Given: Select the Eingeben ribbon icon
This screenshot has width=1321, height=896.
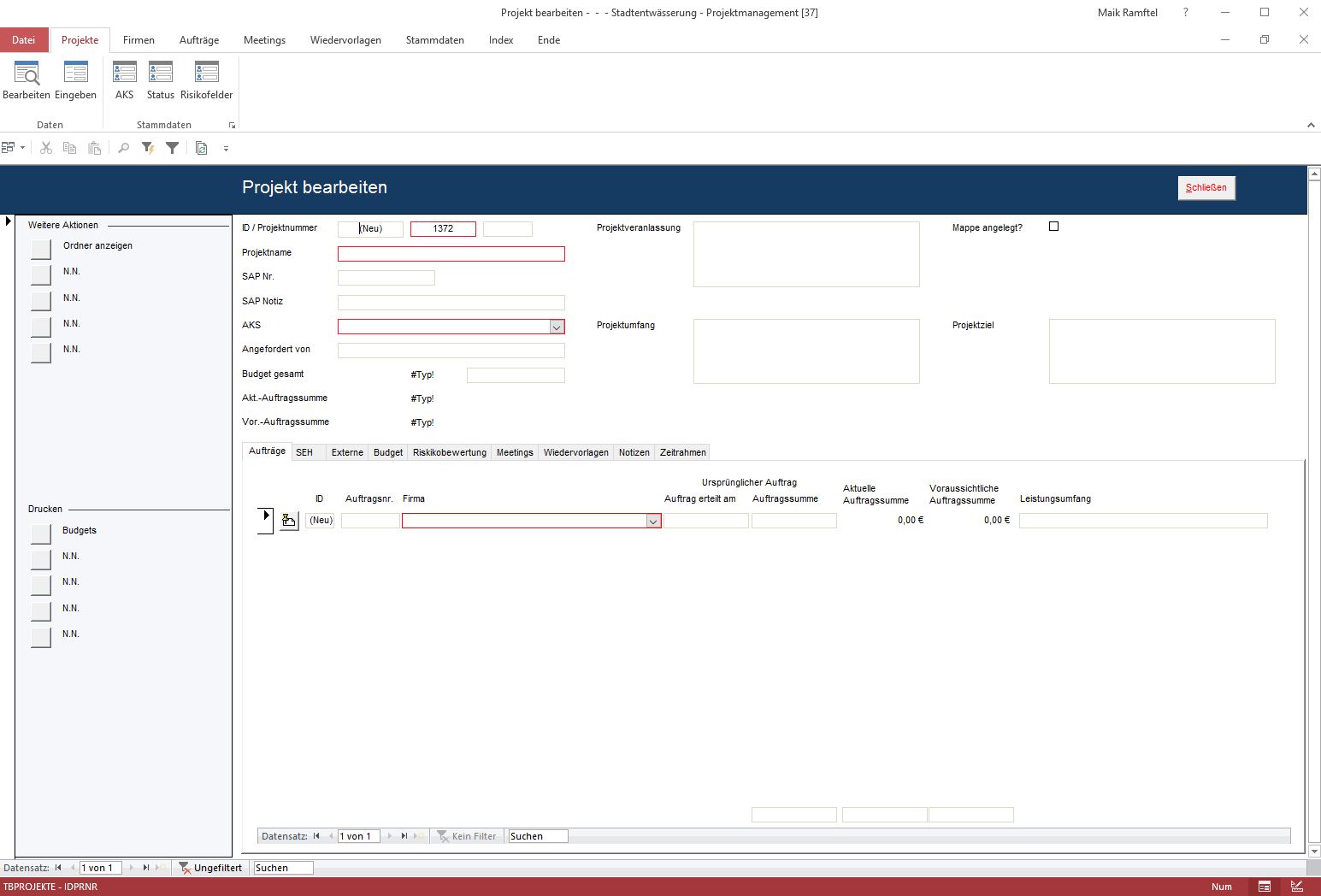Looking at the screenshot, I should click(x=75, y=80).
